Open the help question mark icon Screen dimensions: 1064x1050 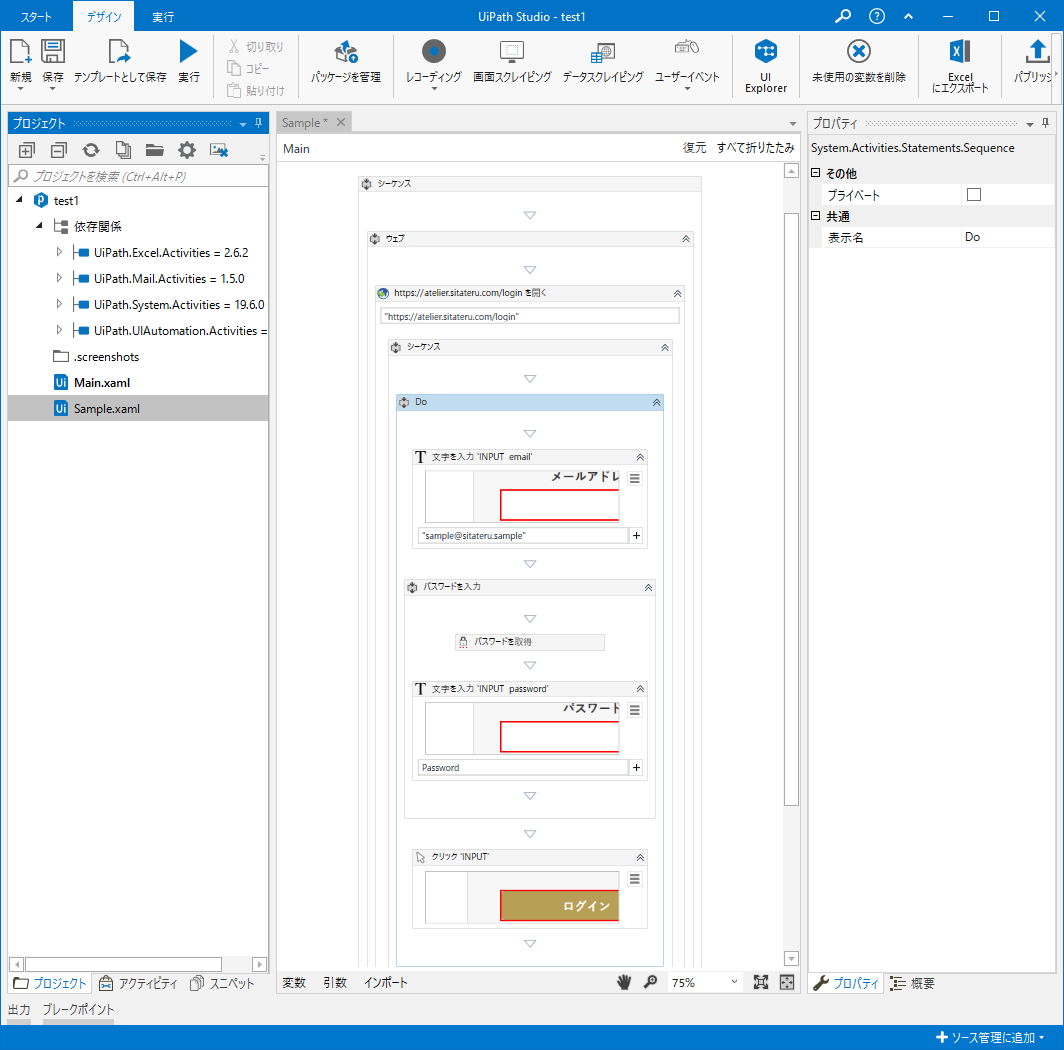click(877, 16)
